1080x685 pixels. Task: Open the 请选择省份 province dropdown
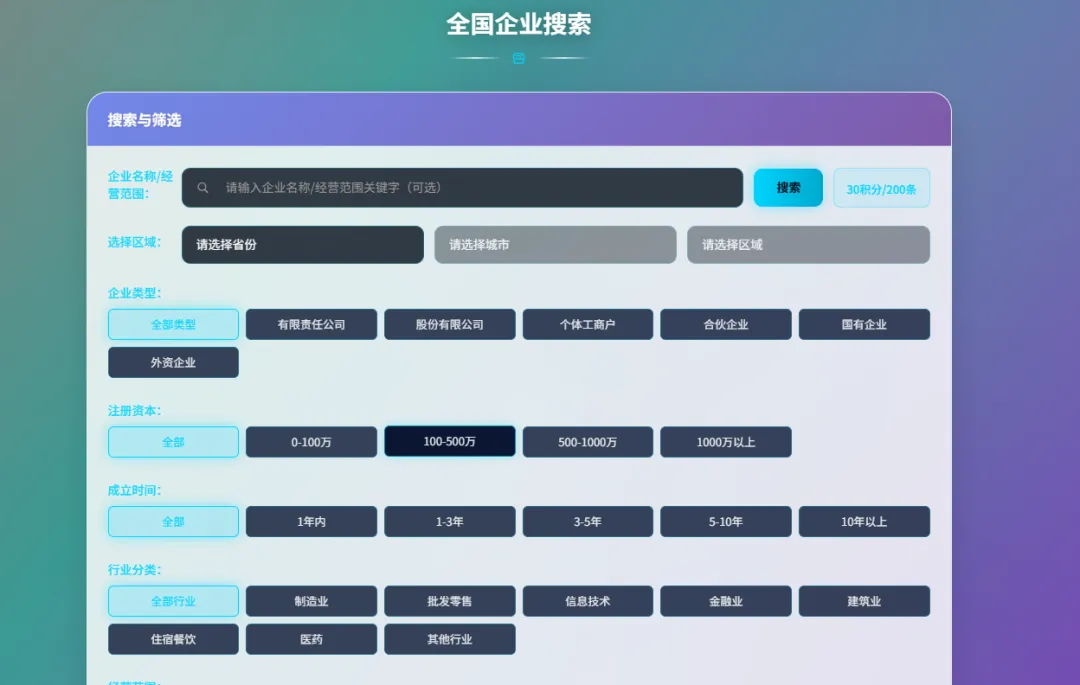click(302, 244)
